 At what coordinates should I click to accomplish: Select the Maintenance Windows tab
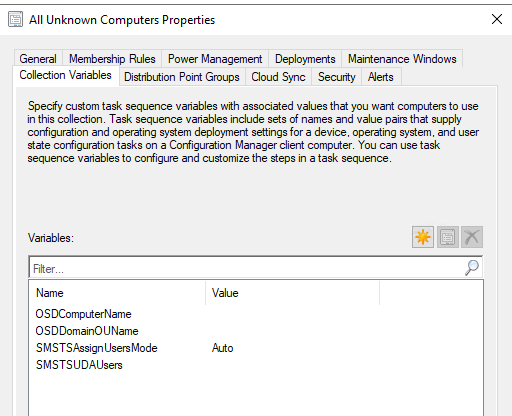(x=402, y=59)
